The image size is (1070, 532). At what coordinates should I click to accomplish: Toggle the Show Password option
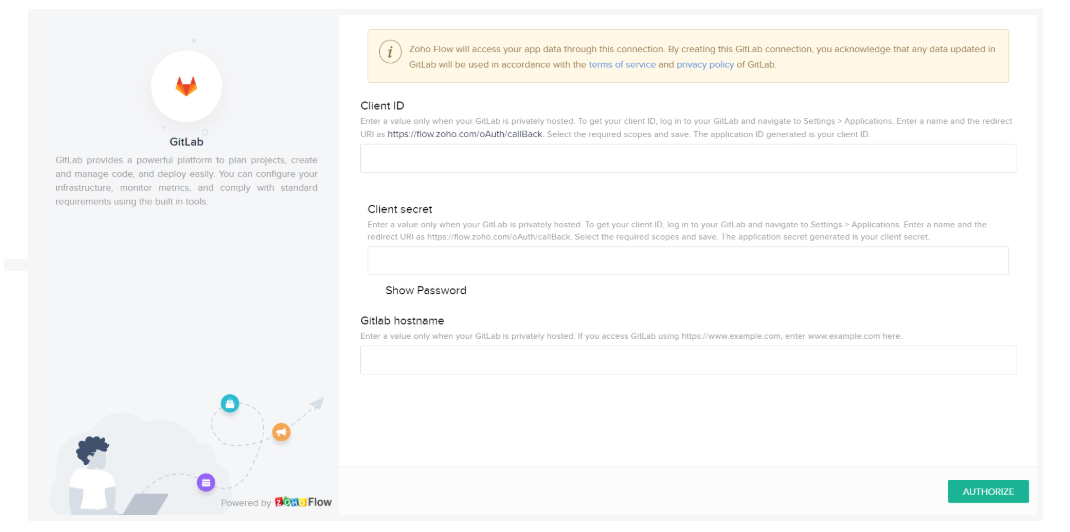(426, 291)
